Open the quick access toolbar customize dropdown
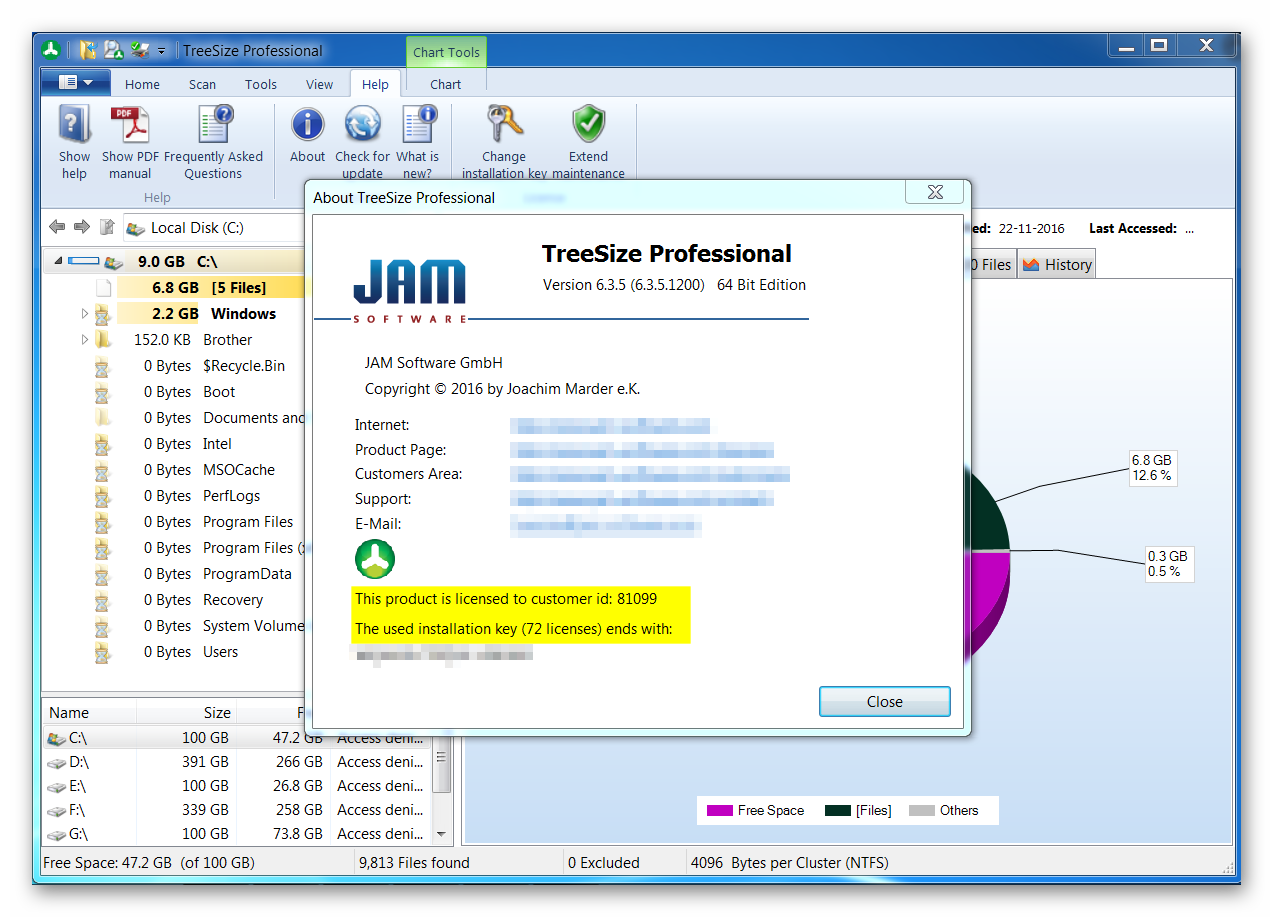This screenshot has height=917, width=1273. 162,50
